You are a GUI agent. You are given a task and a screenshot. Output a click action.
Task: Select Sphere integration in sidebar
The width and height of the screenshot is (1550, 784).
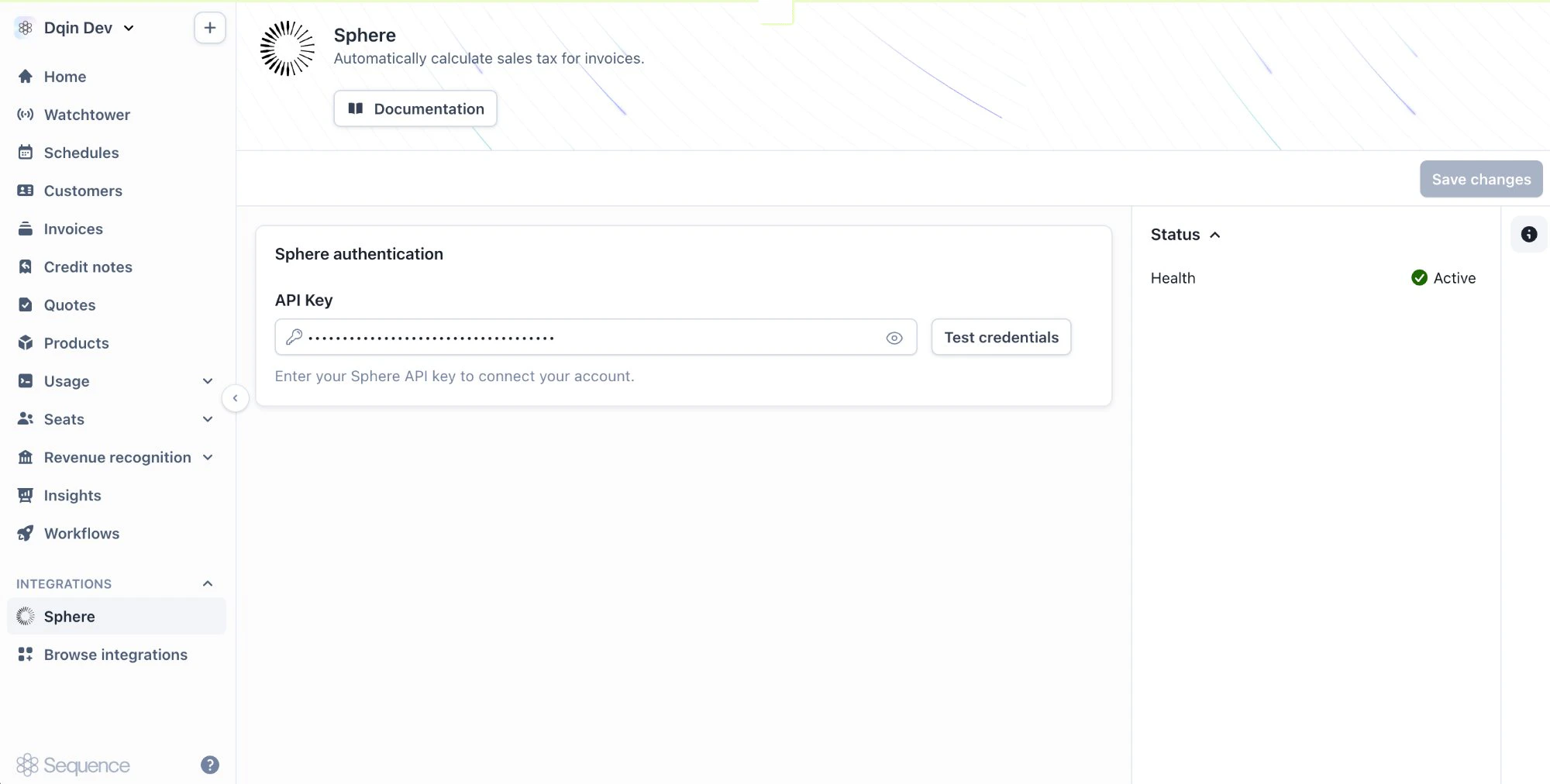point(116,616)
